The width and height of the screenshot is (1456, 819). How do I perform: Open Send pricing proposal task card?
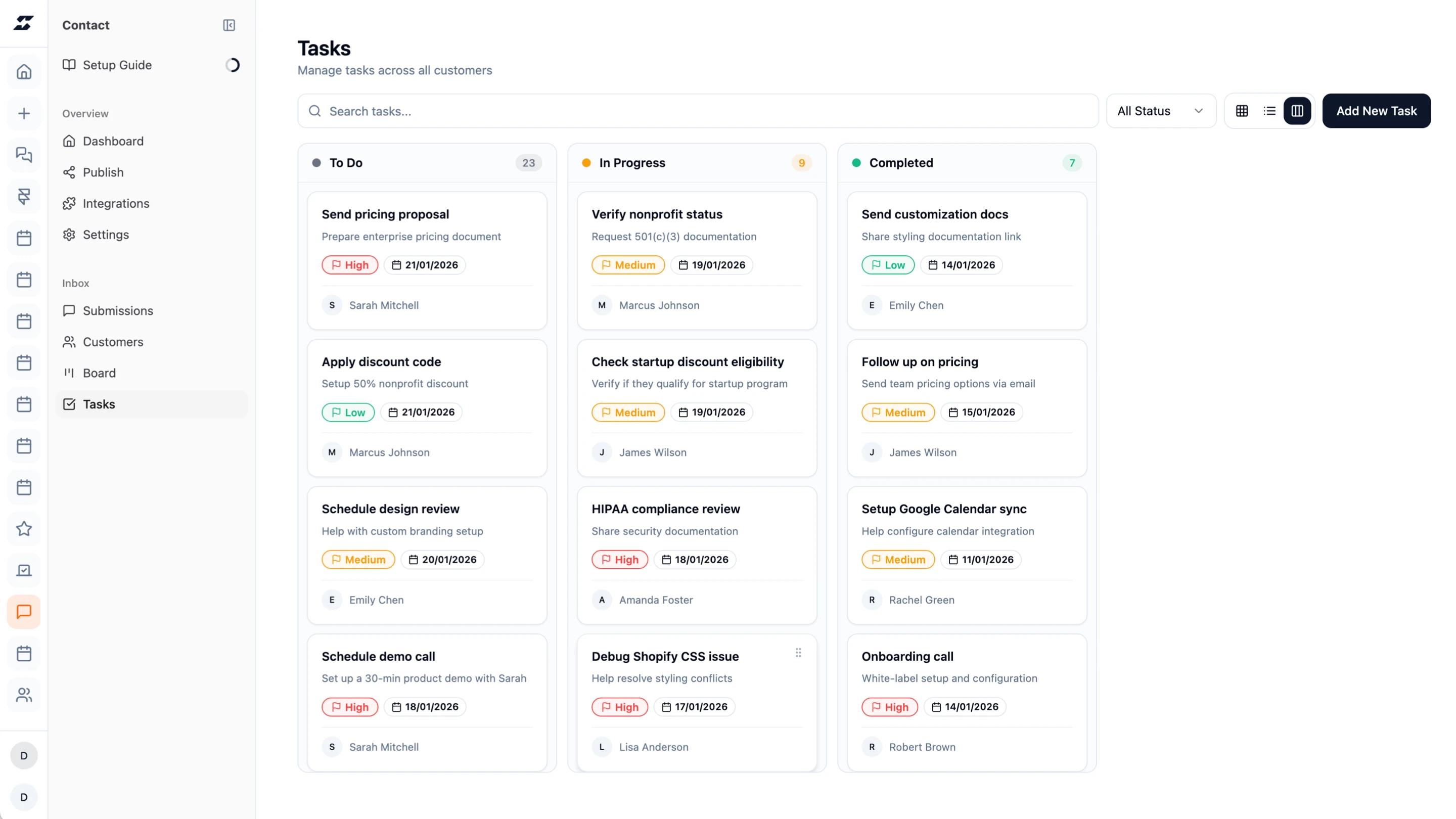click(x=385, y=214)
